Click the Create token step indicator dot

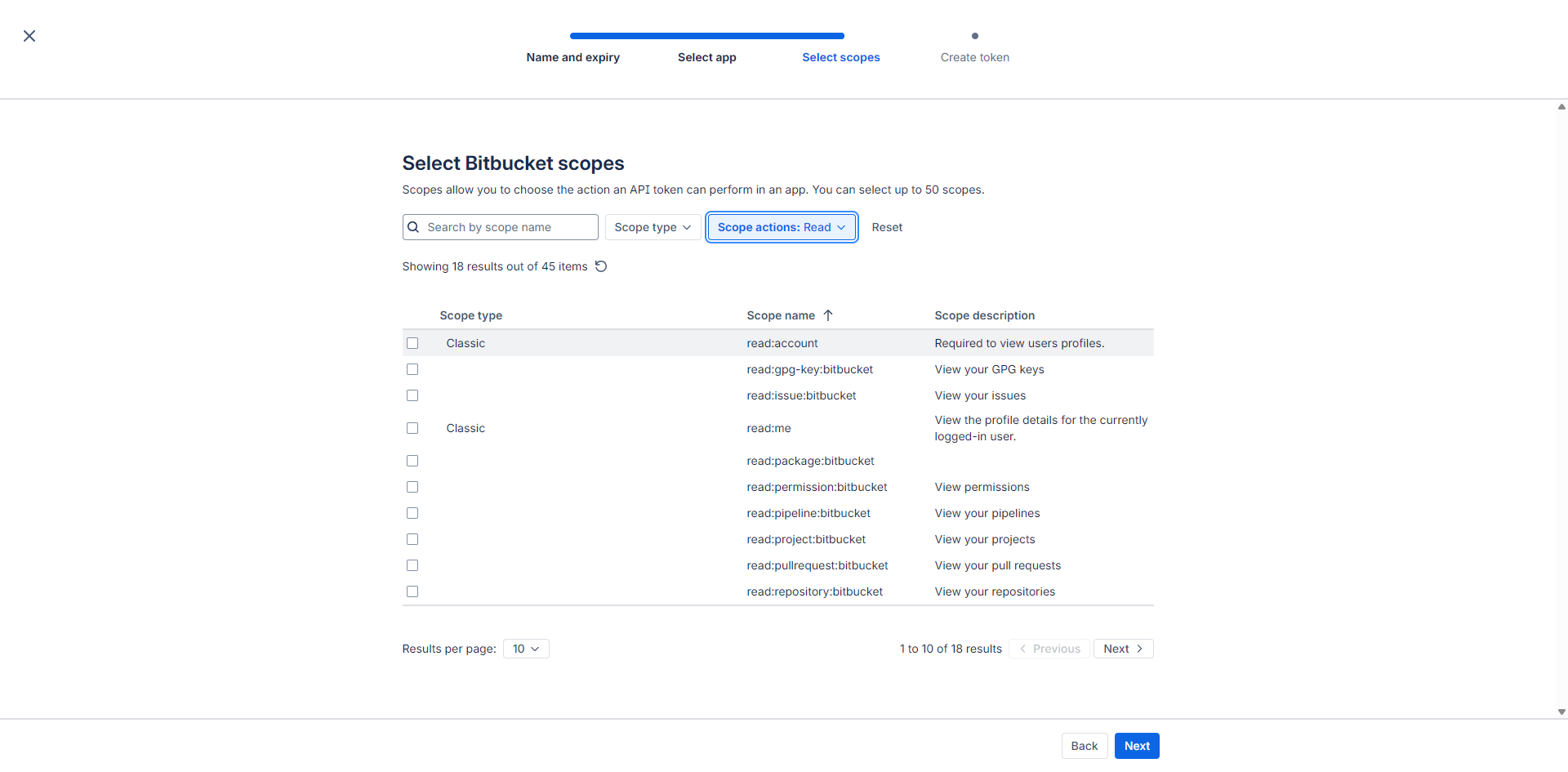[974, 35]
